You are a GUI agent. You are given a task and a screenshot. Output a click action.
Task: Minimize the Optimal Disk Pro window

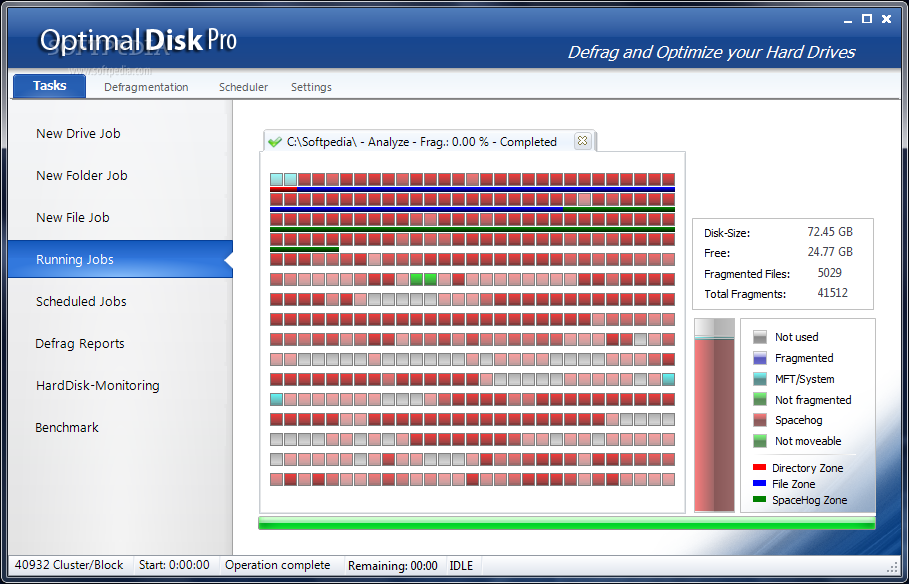point(848,20)
